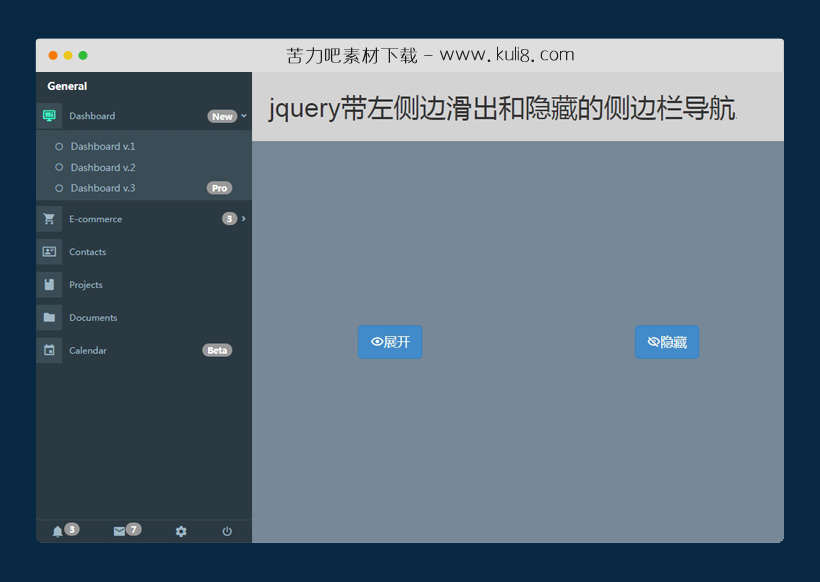Open notifications via the bell icon
The image size is (820, 582).
[58, 531]
